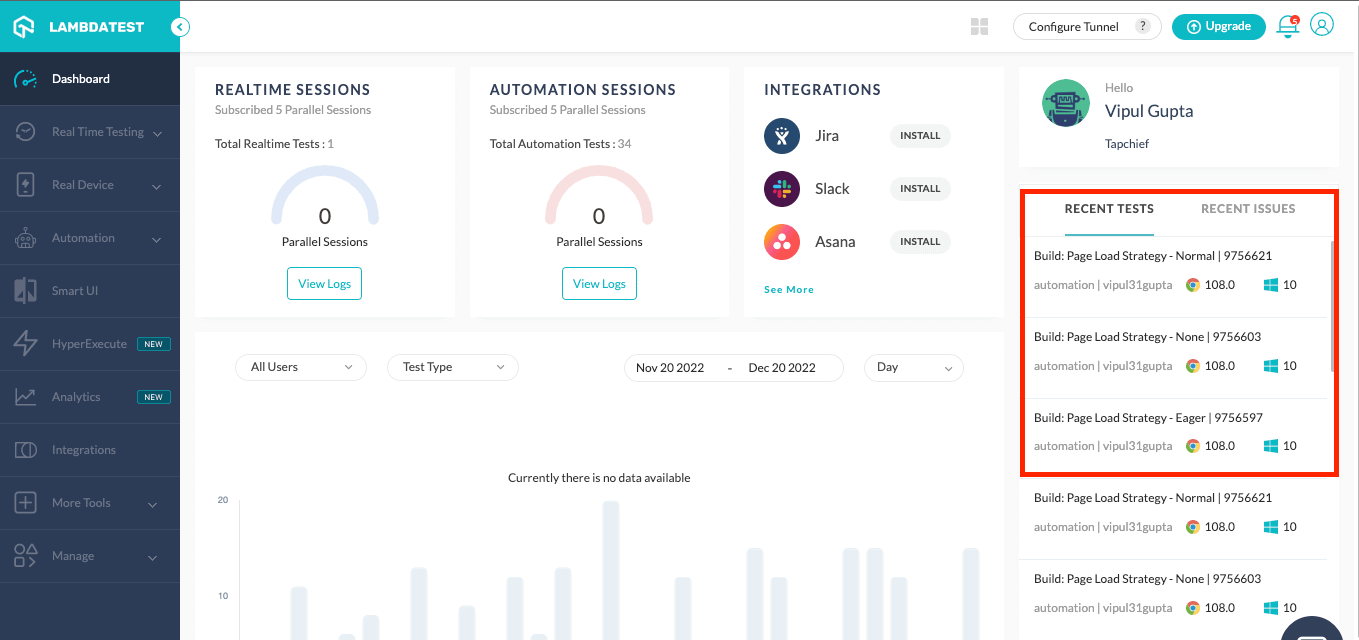This screenshot has width=1359, height=640.
Task: Select Analytics in the sidebar
Action: [x=90, y=397]
